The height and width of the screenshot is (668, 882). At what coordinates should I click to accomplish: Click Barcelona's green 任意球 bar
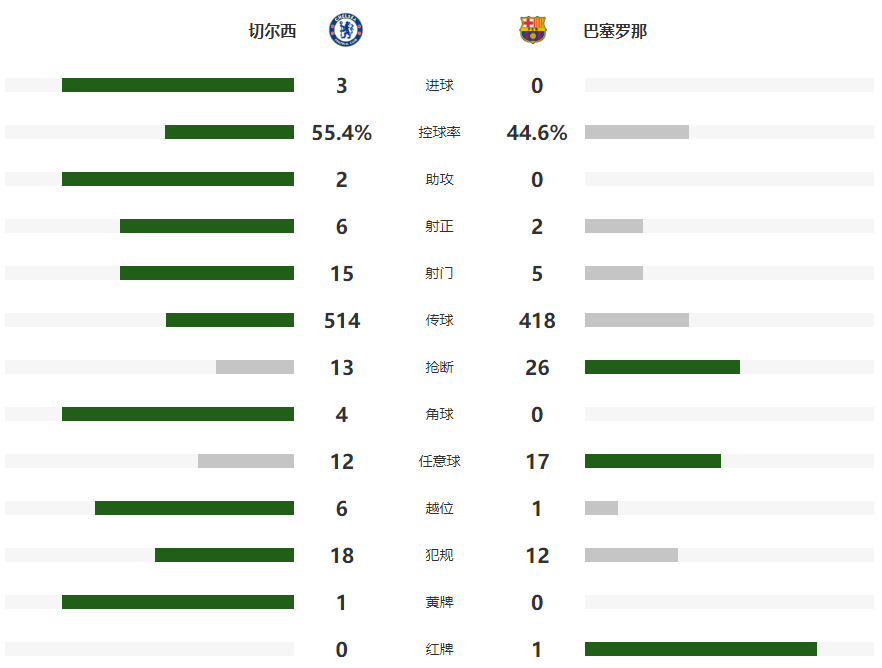[x=653, y=461]
